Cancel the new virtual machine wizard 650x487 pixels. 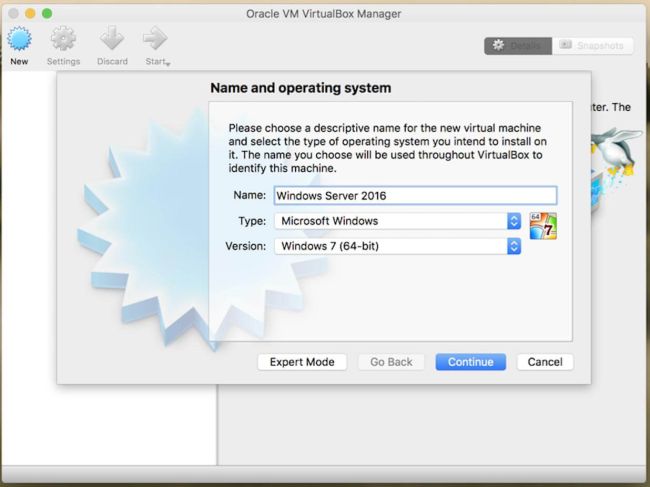click(x=545, y=362)
